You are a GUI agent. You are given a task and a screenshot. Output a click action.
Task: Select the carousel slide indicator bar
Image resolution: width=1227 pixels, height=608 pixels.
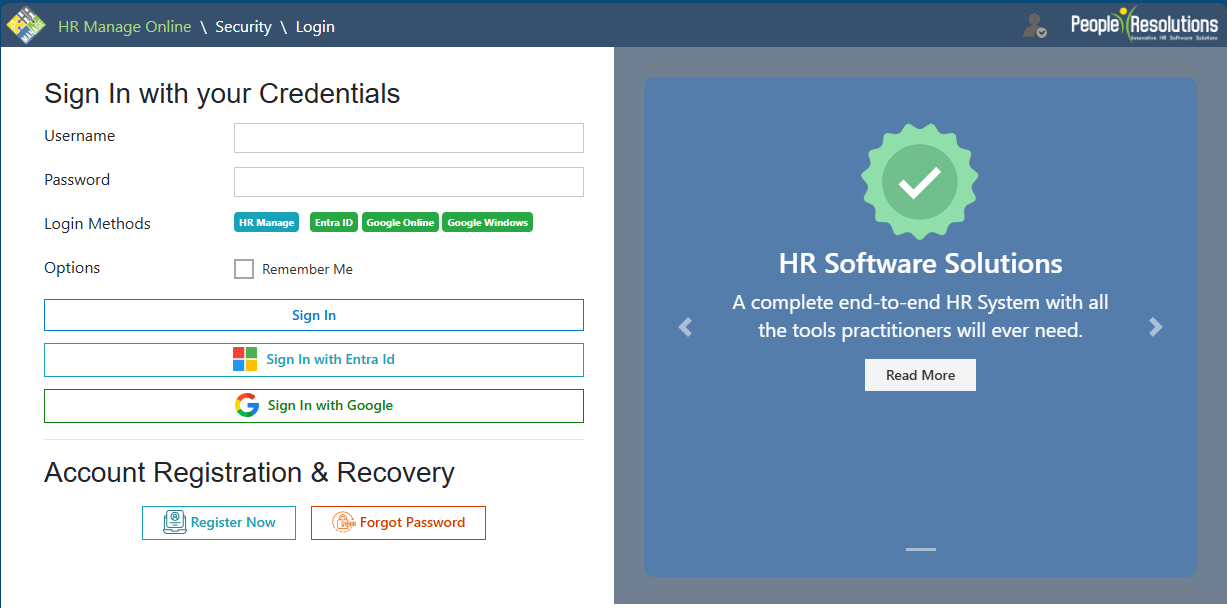[921, 549]
